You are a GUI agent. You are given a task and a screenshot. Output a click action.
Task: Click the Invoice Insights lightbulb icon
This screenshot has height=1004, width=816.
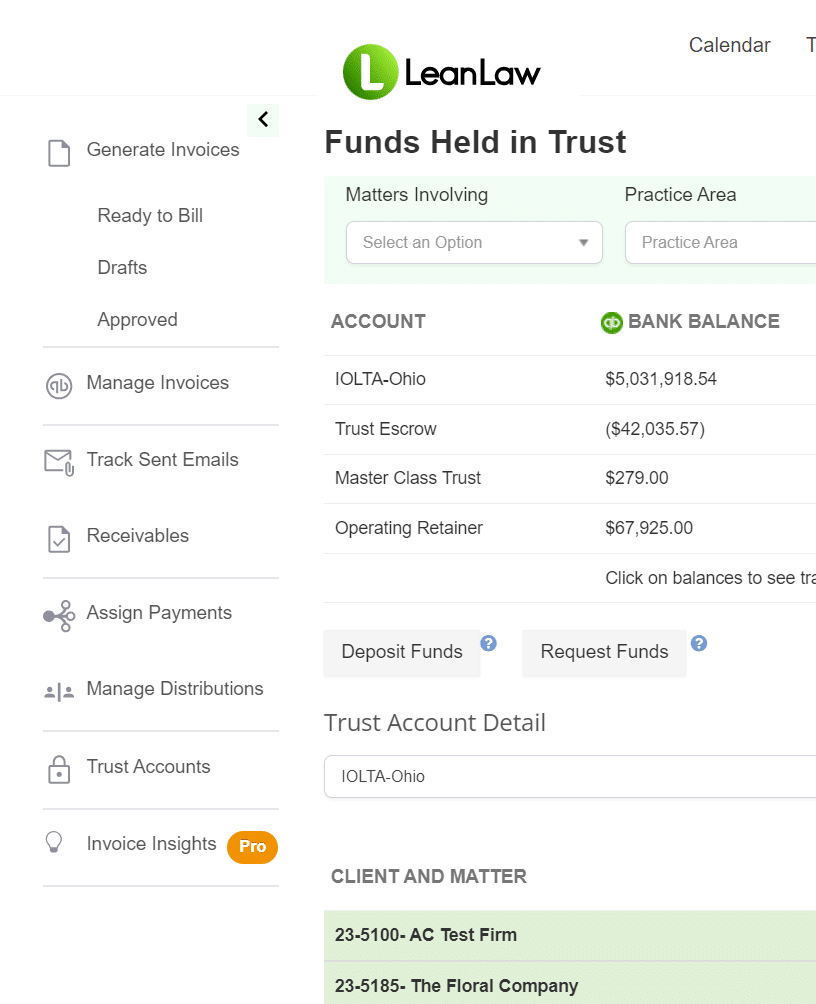55,843
